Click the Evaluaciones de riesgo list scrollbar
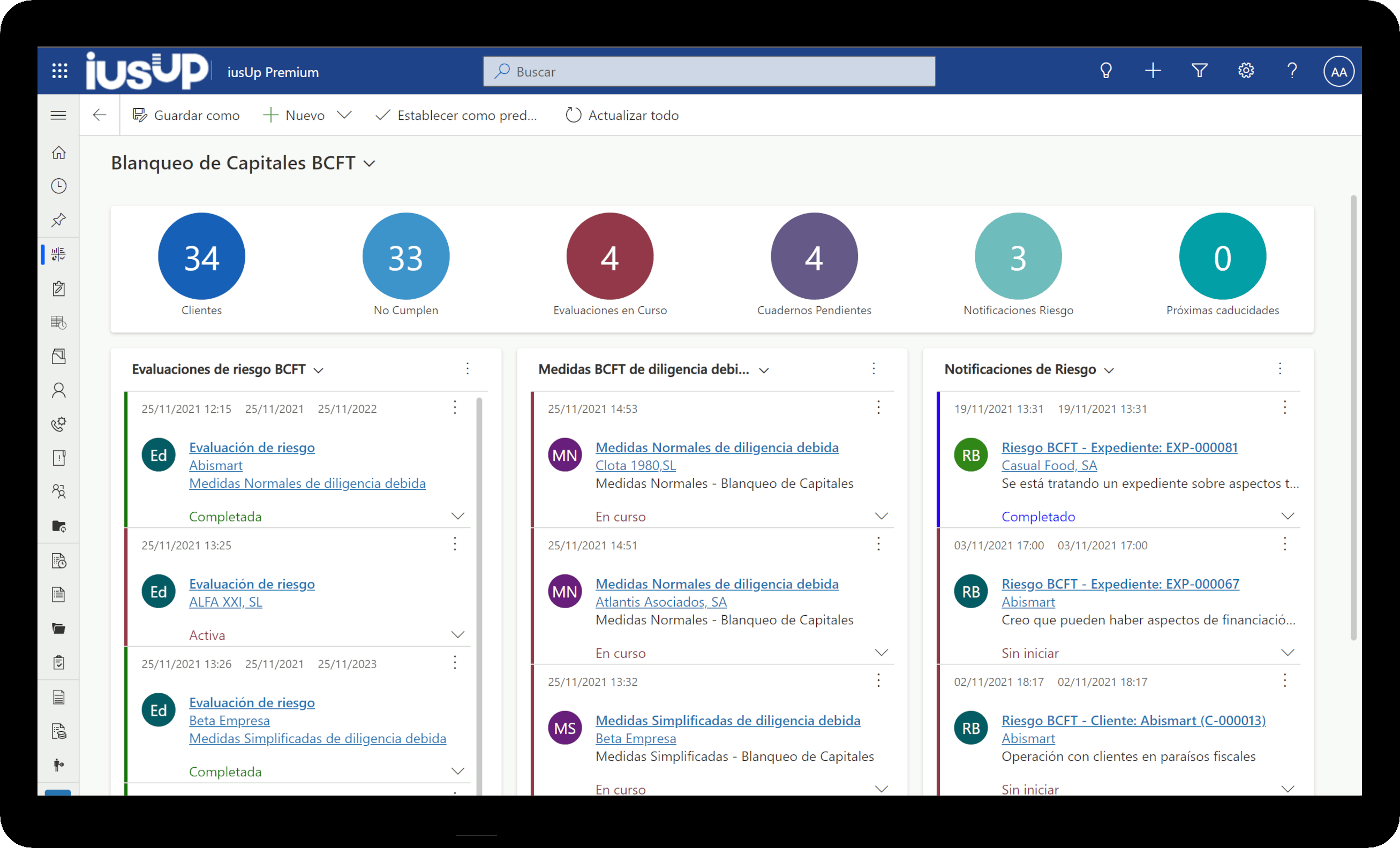Viewport: 1400px width, 848px height. tap(479, 596)
